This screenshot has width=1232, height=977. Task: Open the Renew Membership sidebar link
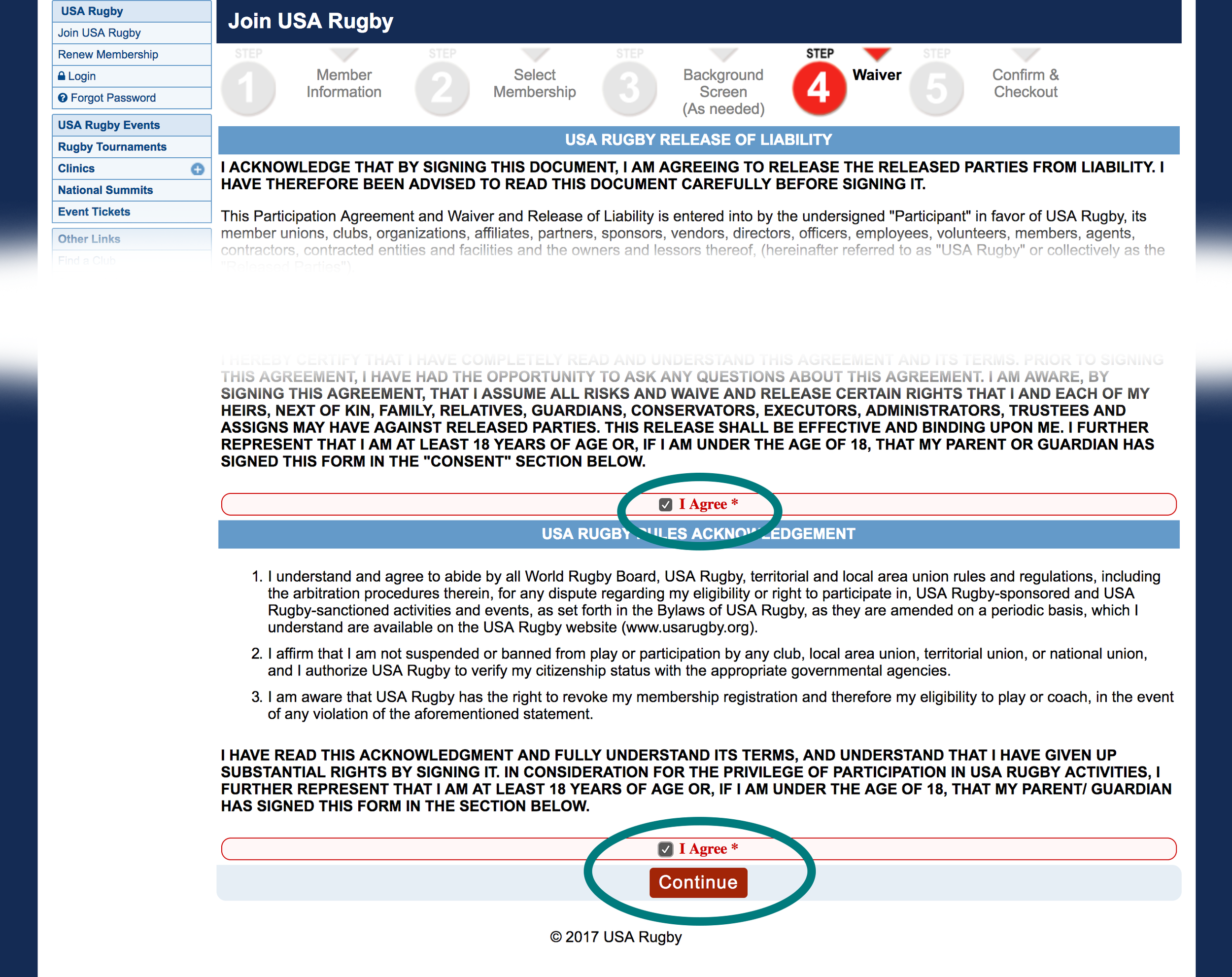[132, 54]
